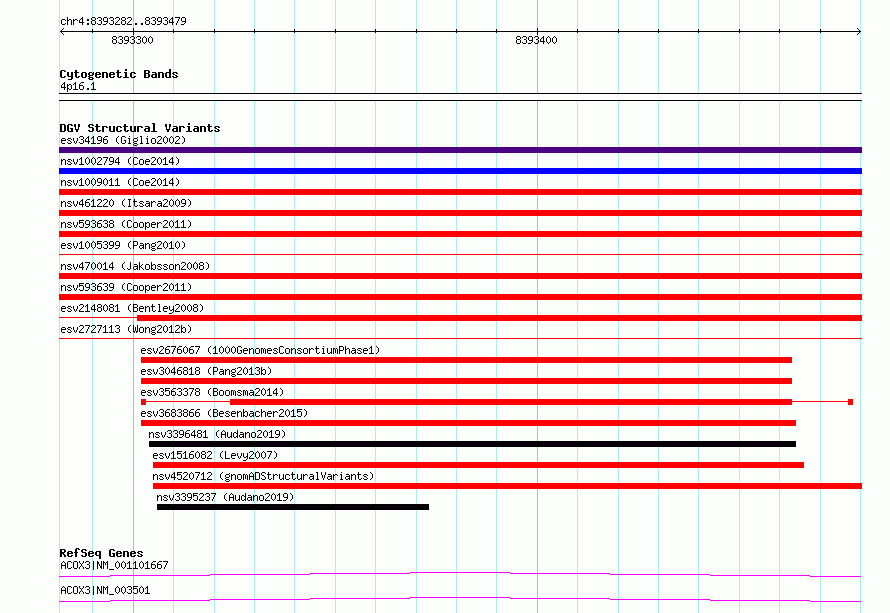Select the blue nsv1002794 variant bar

(460, 171)
